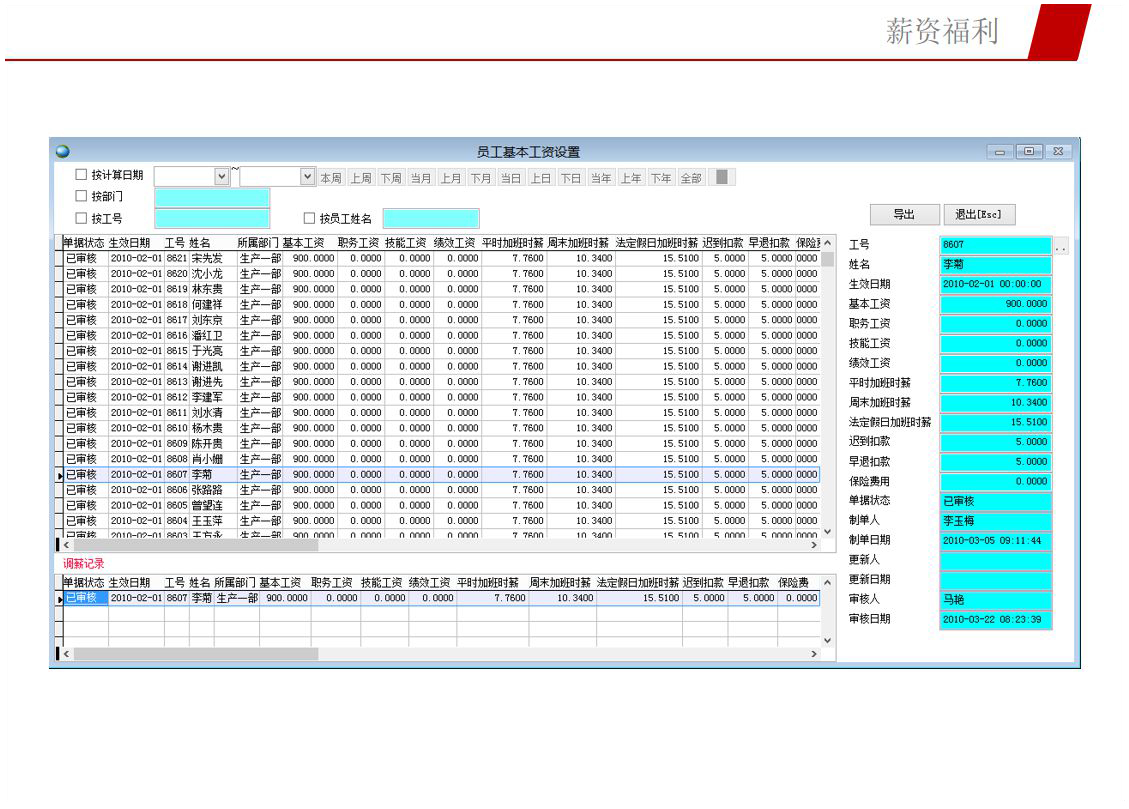Viewport: 1129px width, 809px height.
Task: Click the maximize window icon
Action: (1029, 152)
